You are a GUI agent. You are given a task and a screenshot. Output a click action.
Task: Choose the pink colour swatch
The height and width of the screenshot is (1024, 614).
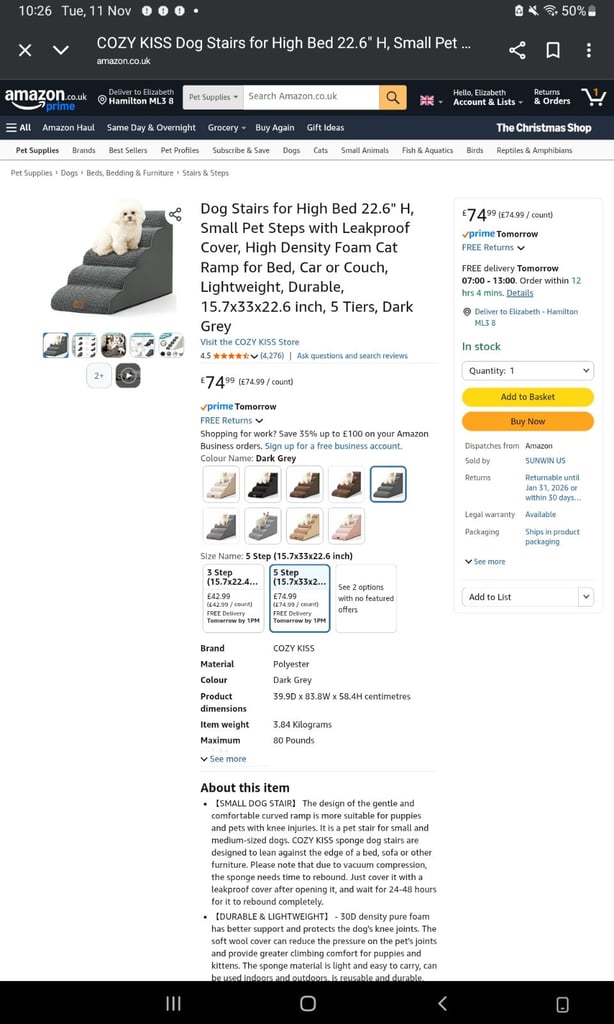[x=346, y=526]
